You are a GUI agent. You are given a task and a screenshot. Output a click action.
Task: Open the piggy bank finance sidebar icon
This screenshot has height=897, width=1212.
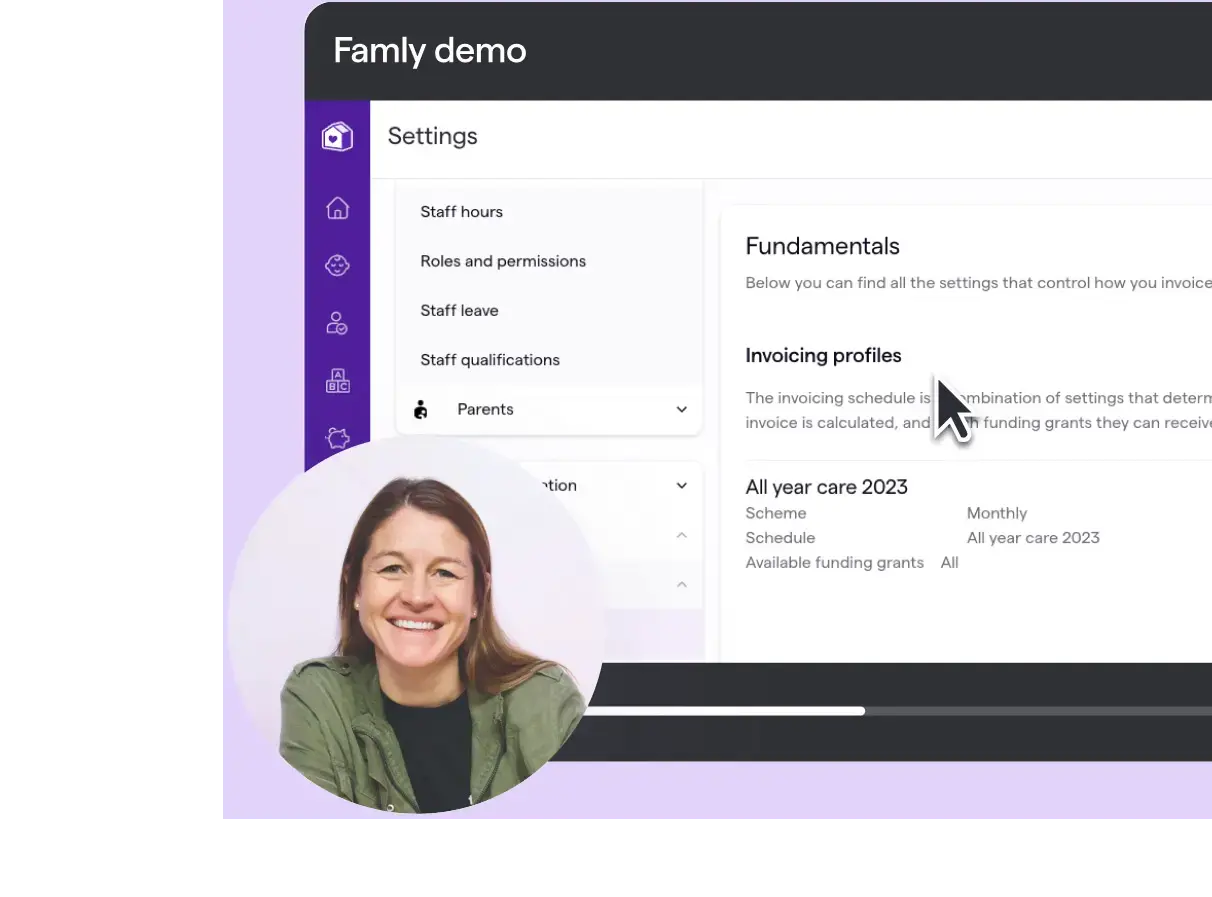[x=338, y=438]
